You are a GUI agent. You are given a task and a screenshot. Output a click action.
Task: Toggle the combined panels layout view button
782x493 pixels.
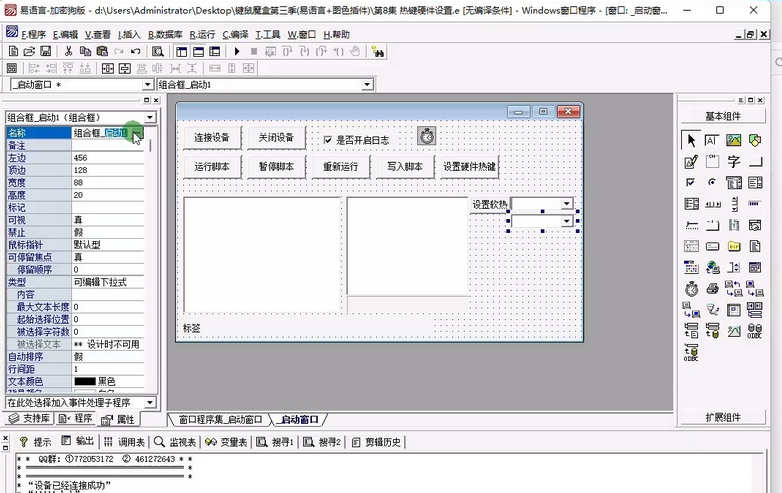click(x=214, y=51)
